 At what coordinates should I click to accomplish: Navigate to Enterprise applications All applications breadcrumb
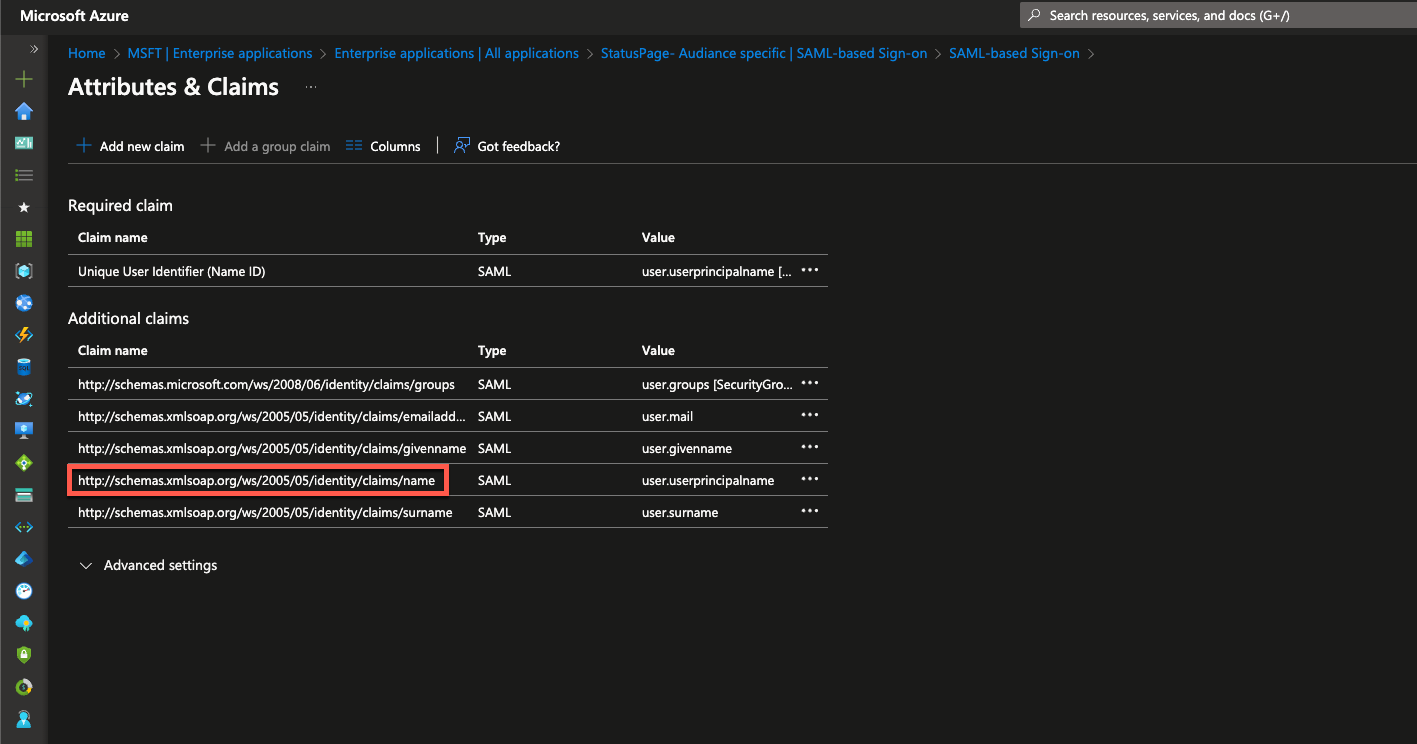[456, 53]
